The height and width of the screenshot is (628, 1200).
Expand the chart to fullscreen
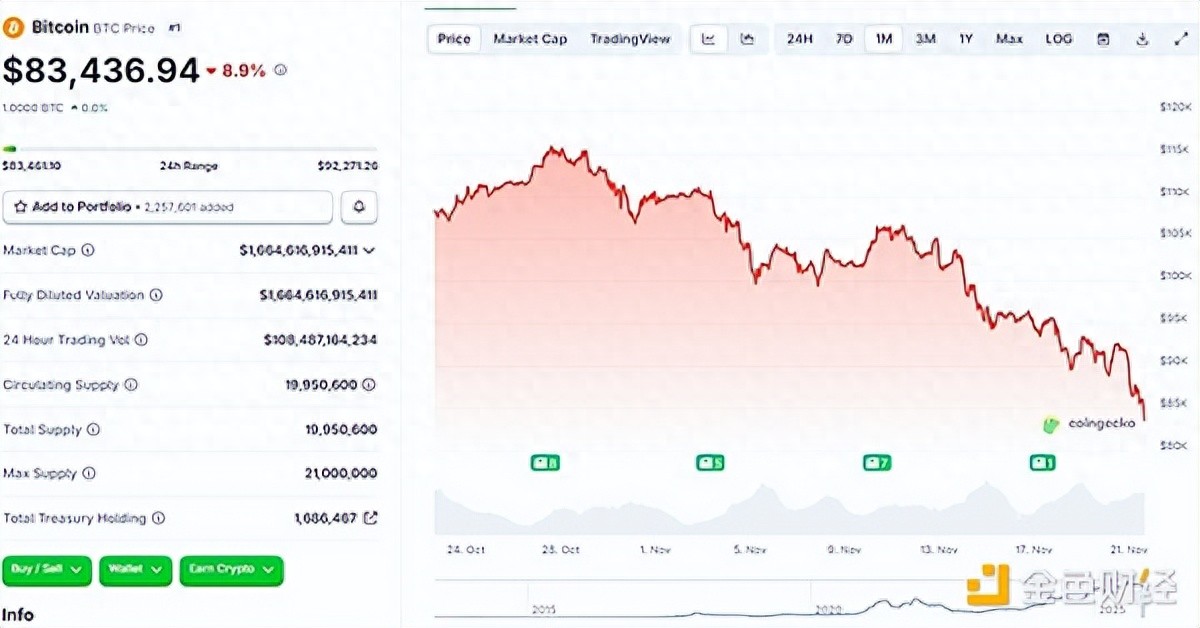coord(1179,39)
